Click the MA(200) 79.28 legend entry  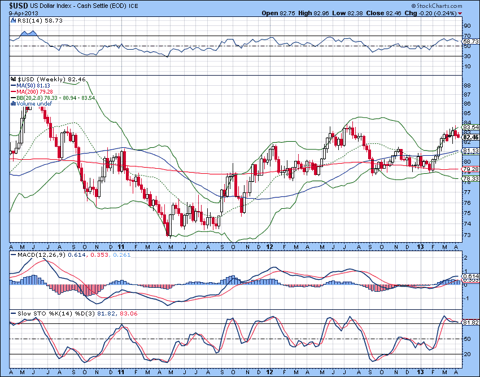coord(32,92)
